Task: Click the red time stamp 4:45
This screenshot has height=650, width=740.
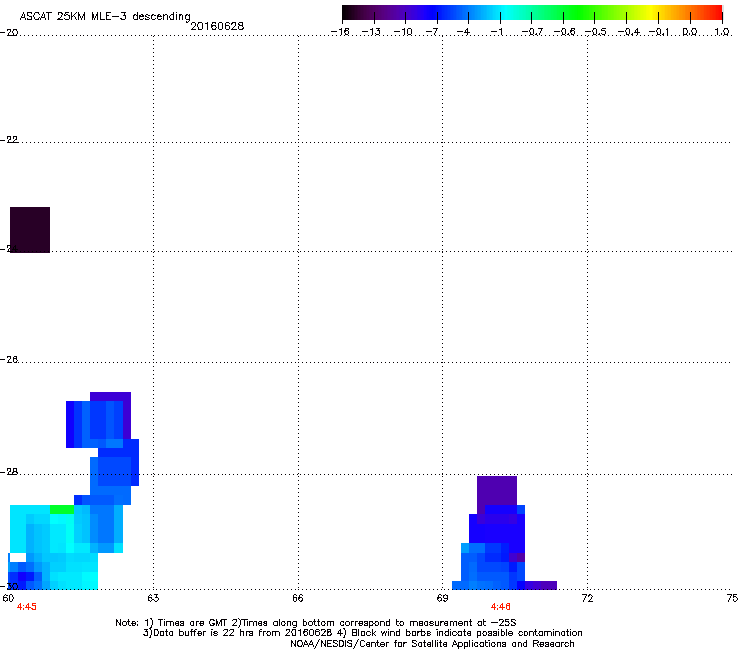Action: (x=26, y=607)
